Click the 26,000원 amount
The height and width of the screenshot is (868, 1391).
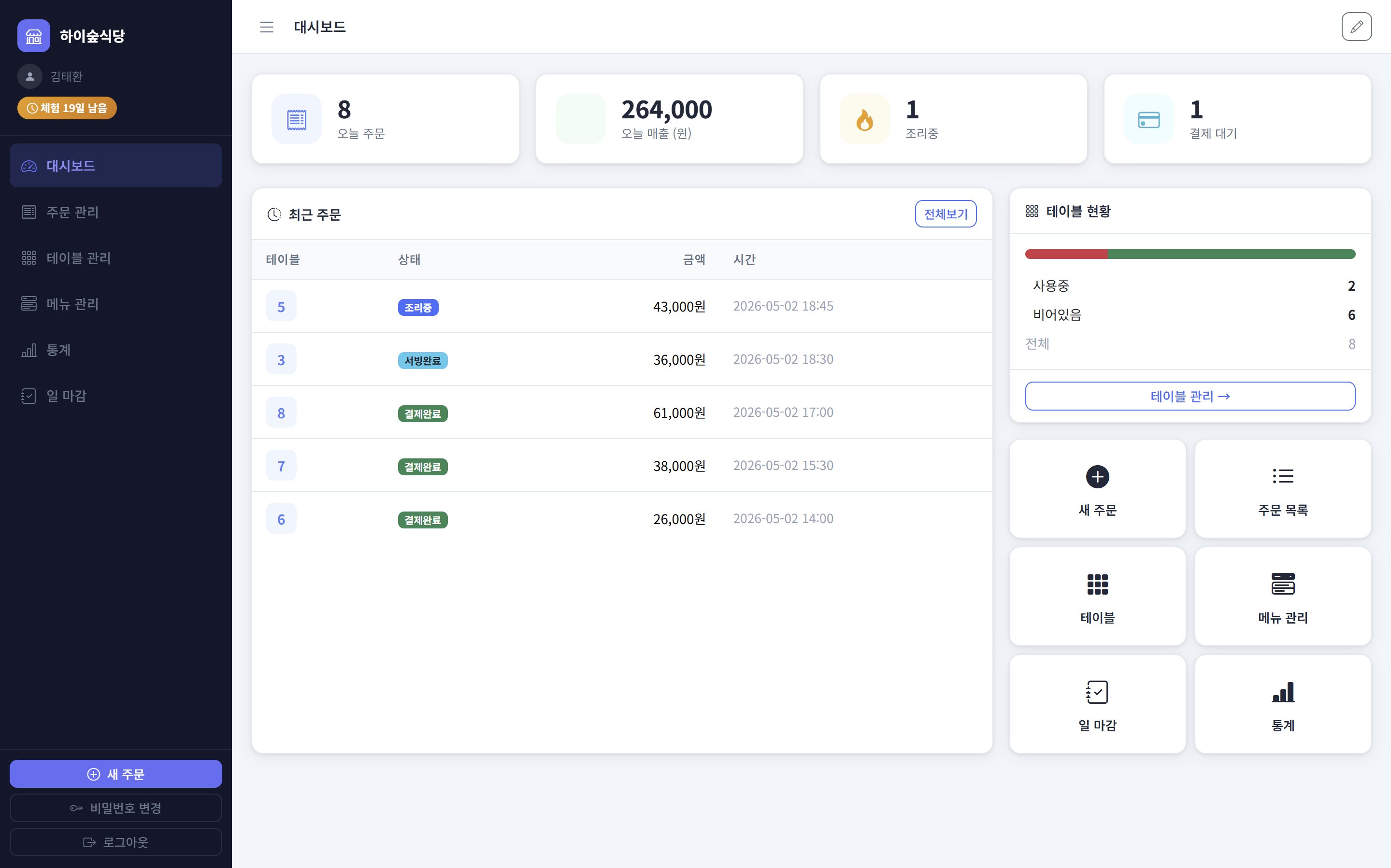tap(679, 519)
